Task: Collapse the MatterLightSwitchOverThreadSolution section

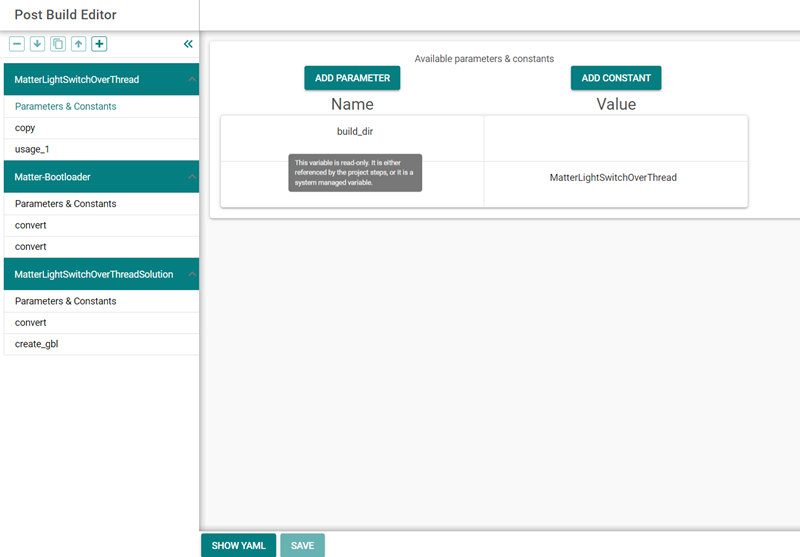Action: click(191, 274)
